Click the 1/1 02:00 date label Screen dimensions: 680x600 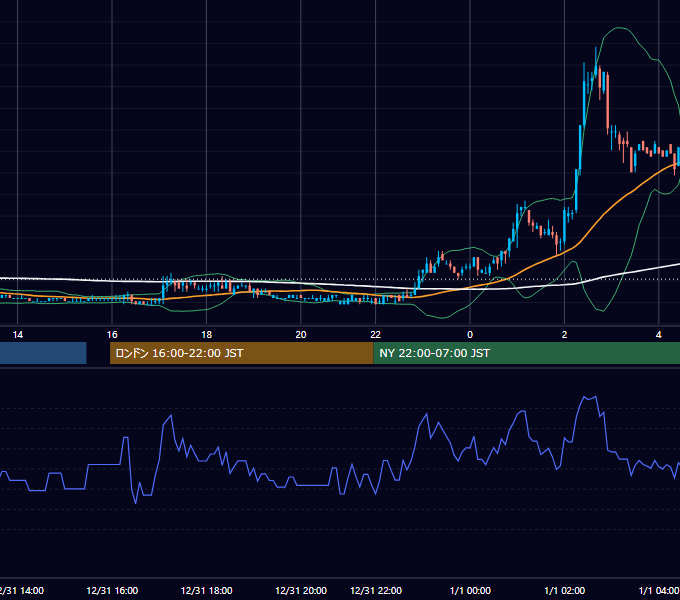click(565, 590)
